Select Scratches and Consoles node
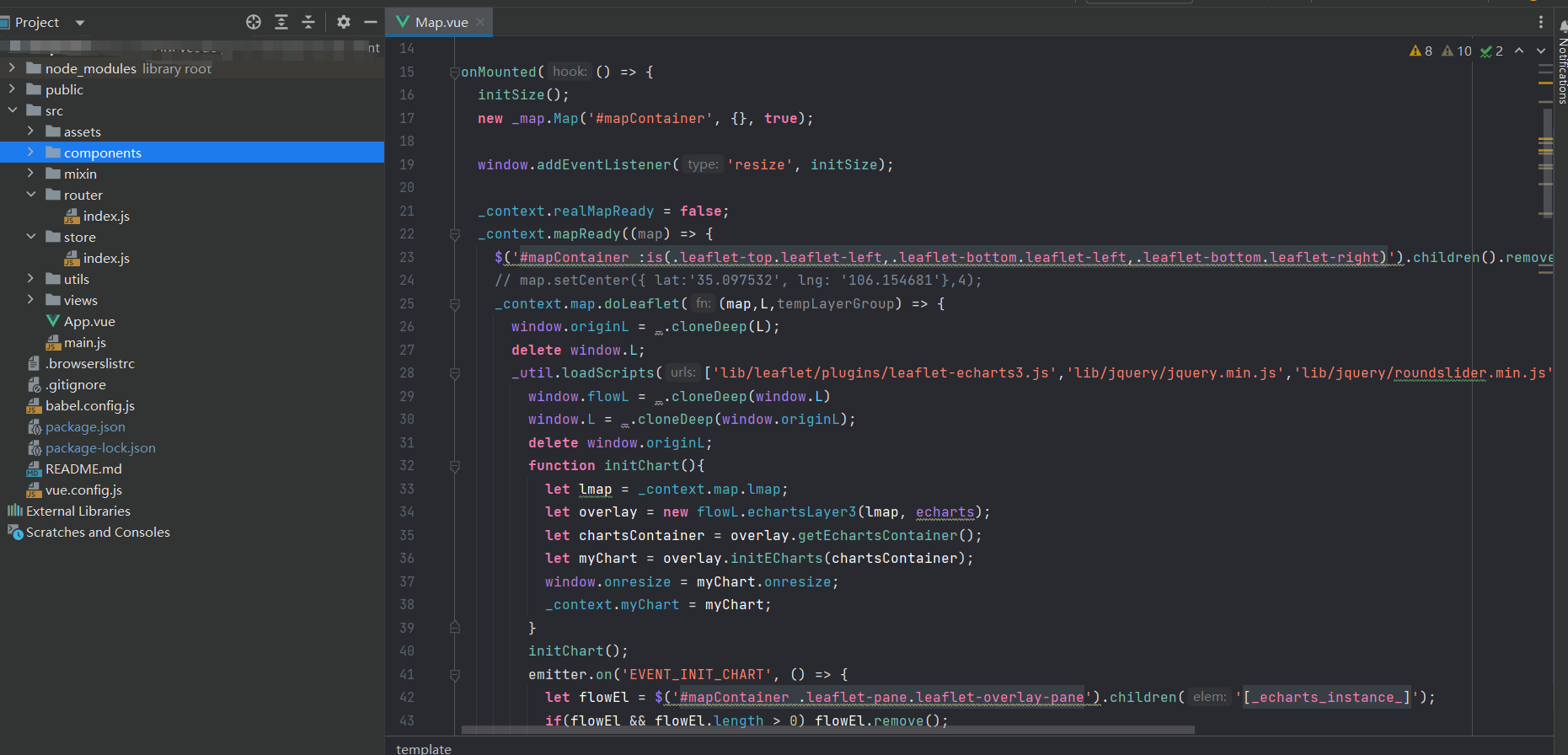The image size is (1568, 755). pyautogui.click(x=98, y=532)
